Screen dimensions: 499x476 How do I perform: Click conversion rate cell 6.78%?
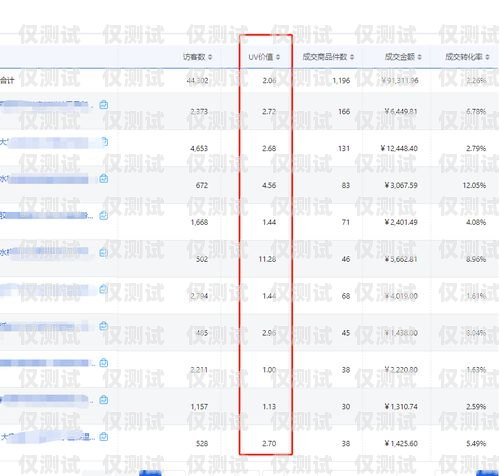(476, 111)
